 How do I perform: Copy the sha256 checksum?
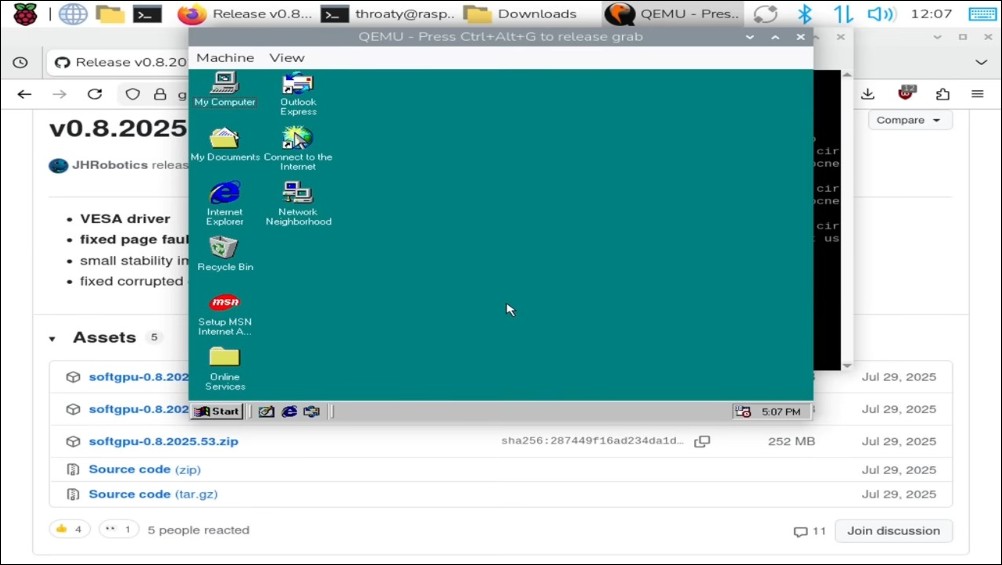[x=702, y=441]
